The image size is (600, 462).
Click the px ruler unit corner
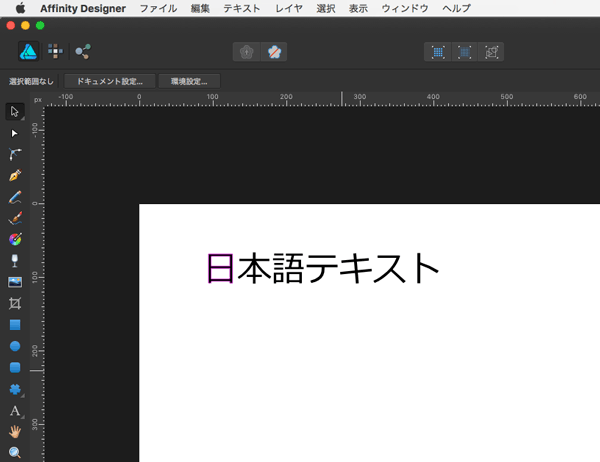(38, 100)
